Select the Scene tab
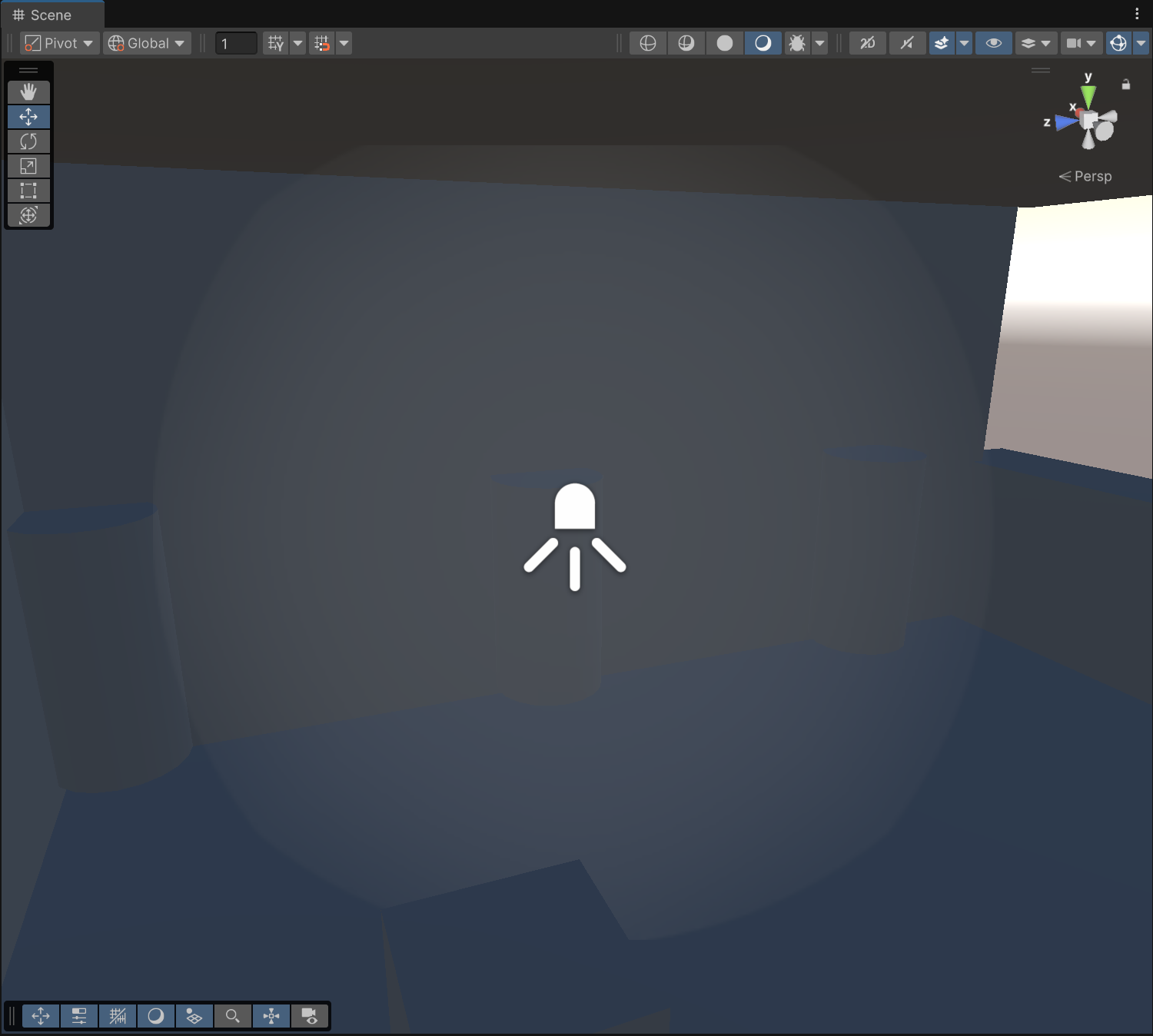1153x1036 pixels. [52, 15]
